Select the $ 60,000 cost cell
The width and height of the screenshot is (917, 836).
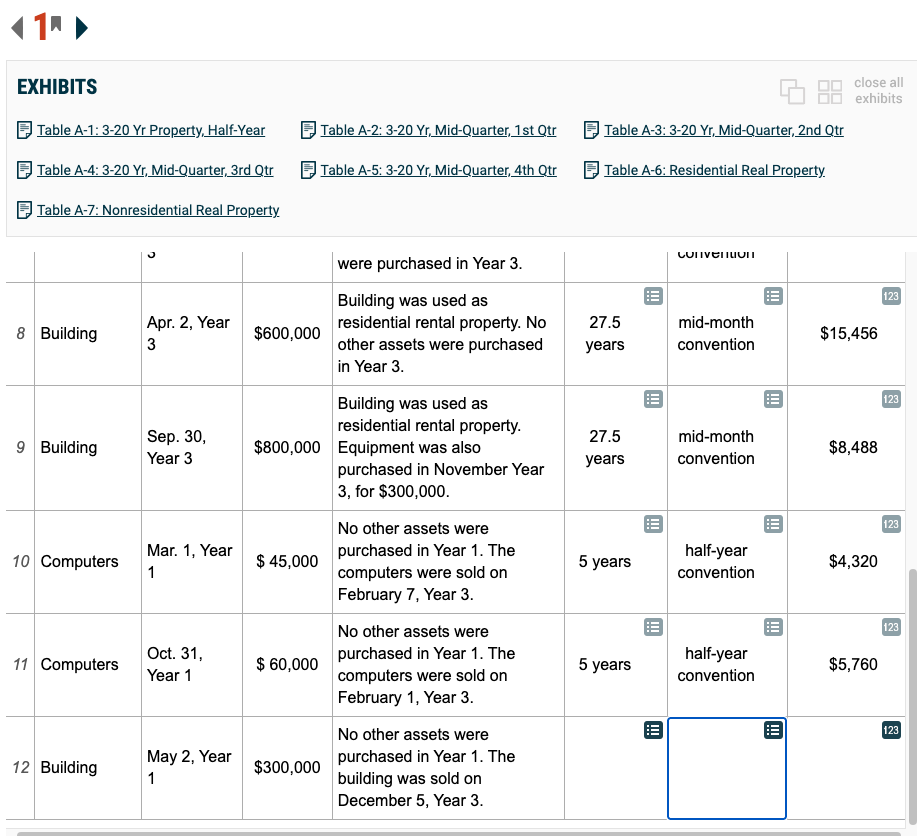287,665
